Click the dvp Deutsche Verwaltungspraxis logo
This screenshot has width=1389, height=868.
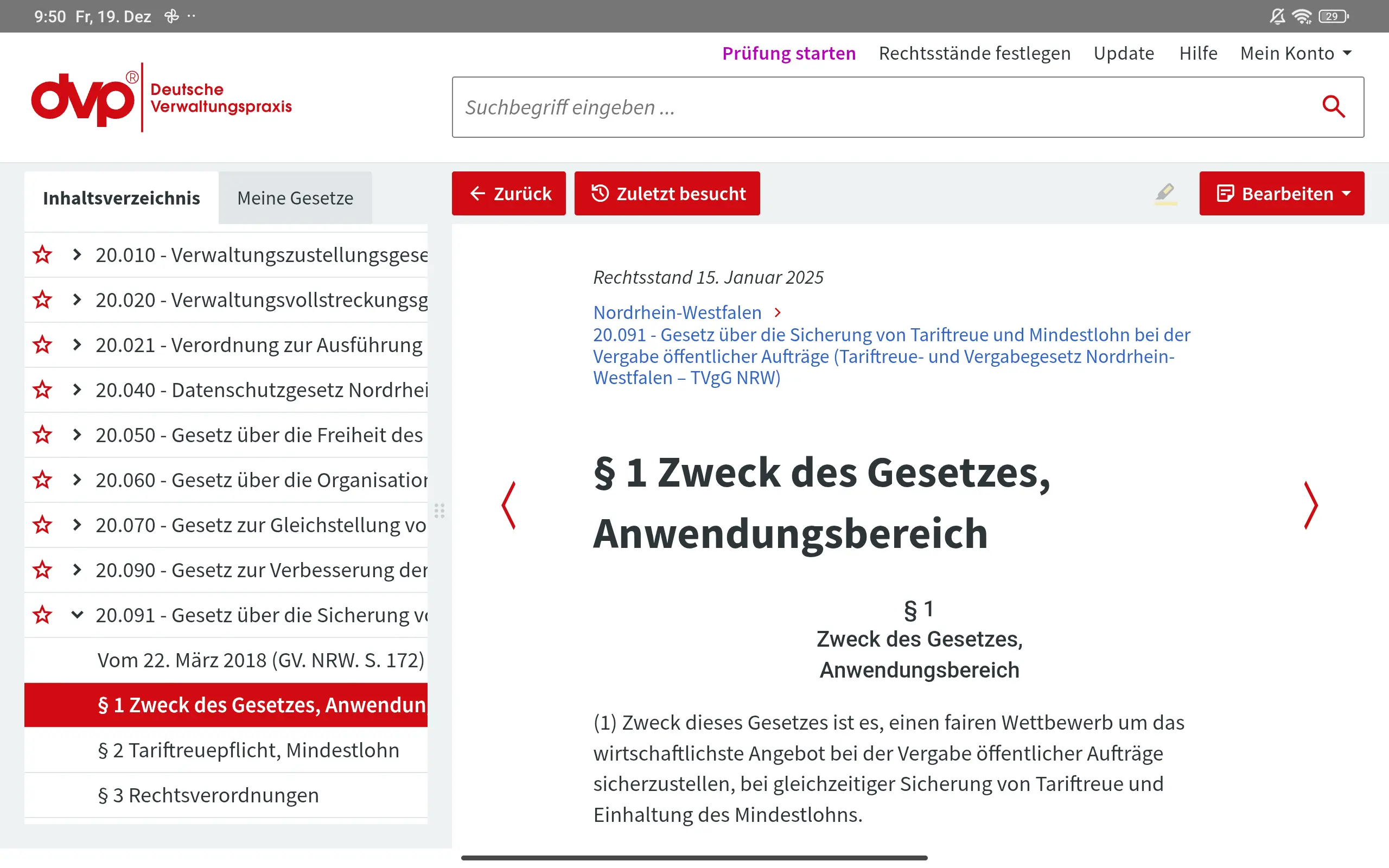coord(161,99)
